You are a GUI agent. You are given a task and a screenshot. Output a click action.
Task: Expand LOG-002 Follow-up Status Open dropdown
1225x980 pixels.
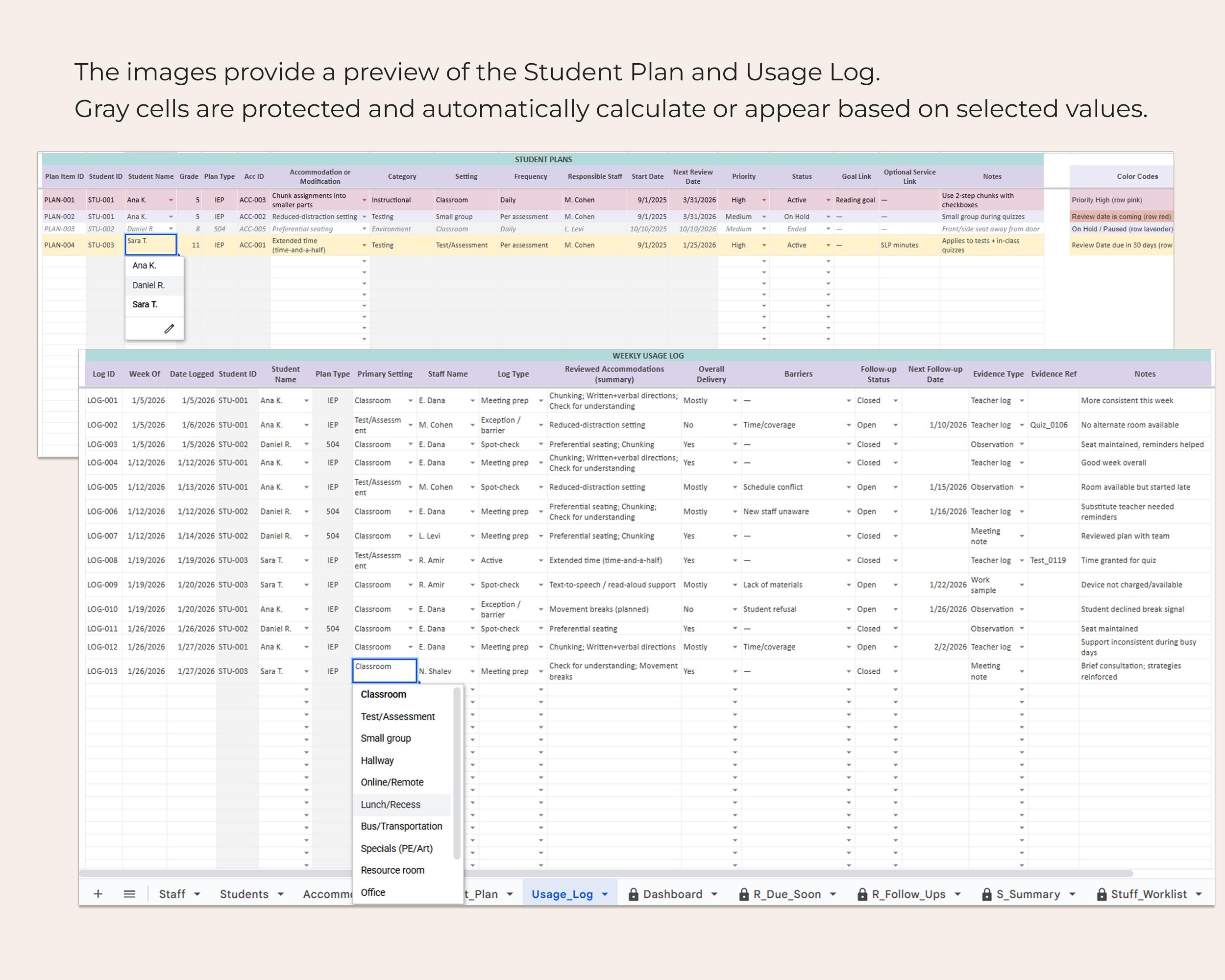pos(895,425)
